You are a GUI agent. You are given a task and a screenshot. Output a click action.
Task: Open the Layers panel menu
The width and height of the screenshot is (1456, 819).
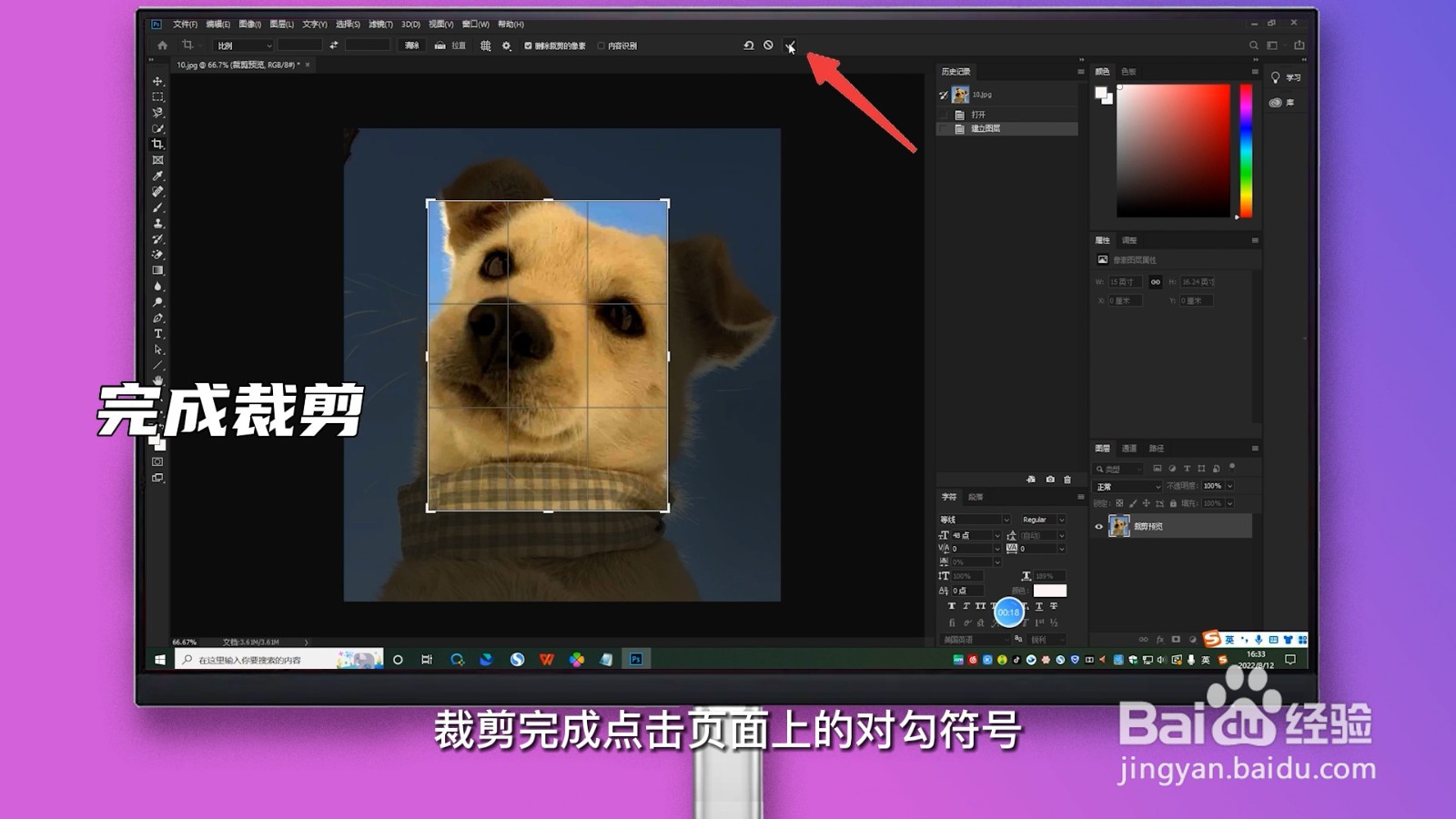point(1255,449)
